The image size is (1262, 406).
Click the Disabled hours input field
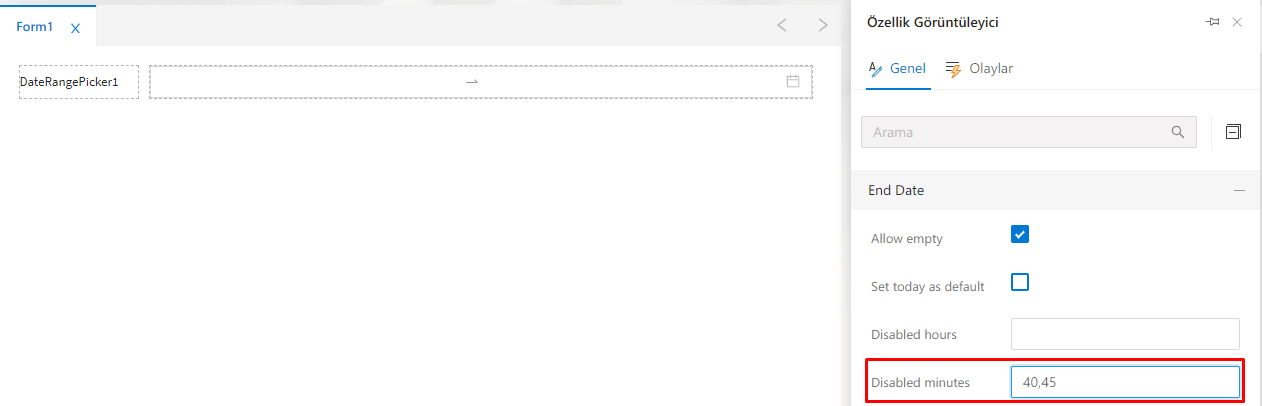[1125, 334]
